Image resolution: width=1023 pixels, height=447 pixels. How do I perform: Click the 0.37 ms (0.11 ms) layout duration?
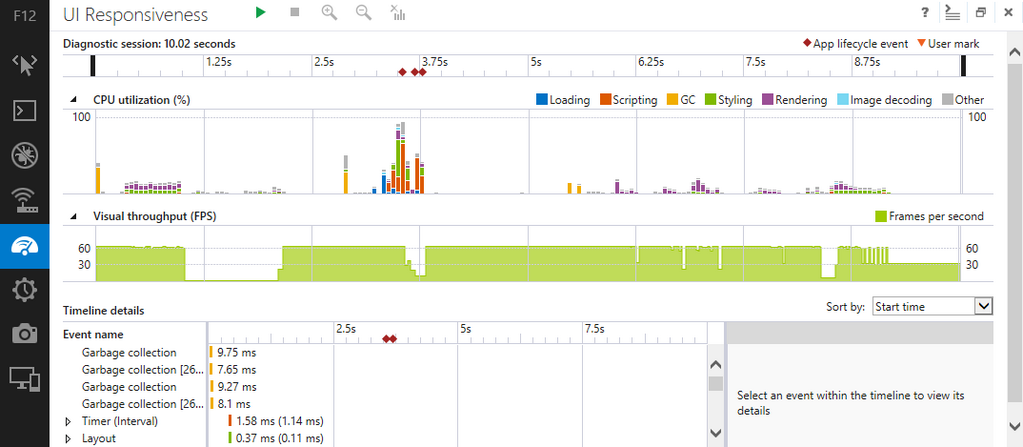pos(280,439)
